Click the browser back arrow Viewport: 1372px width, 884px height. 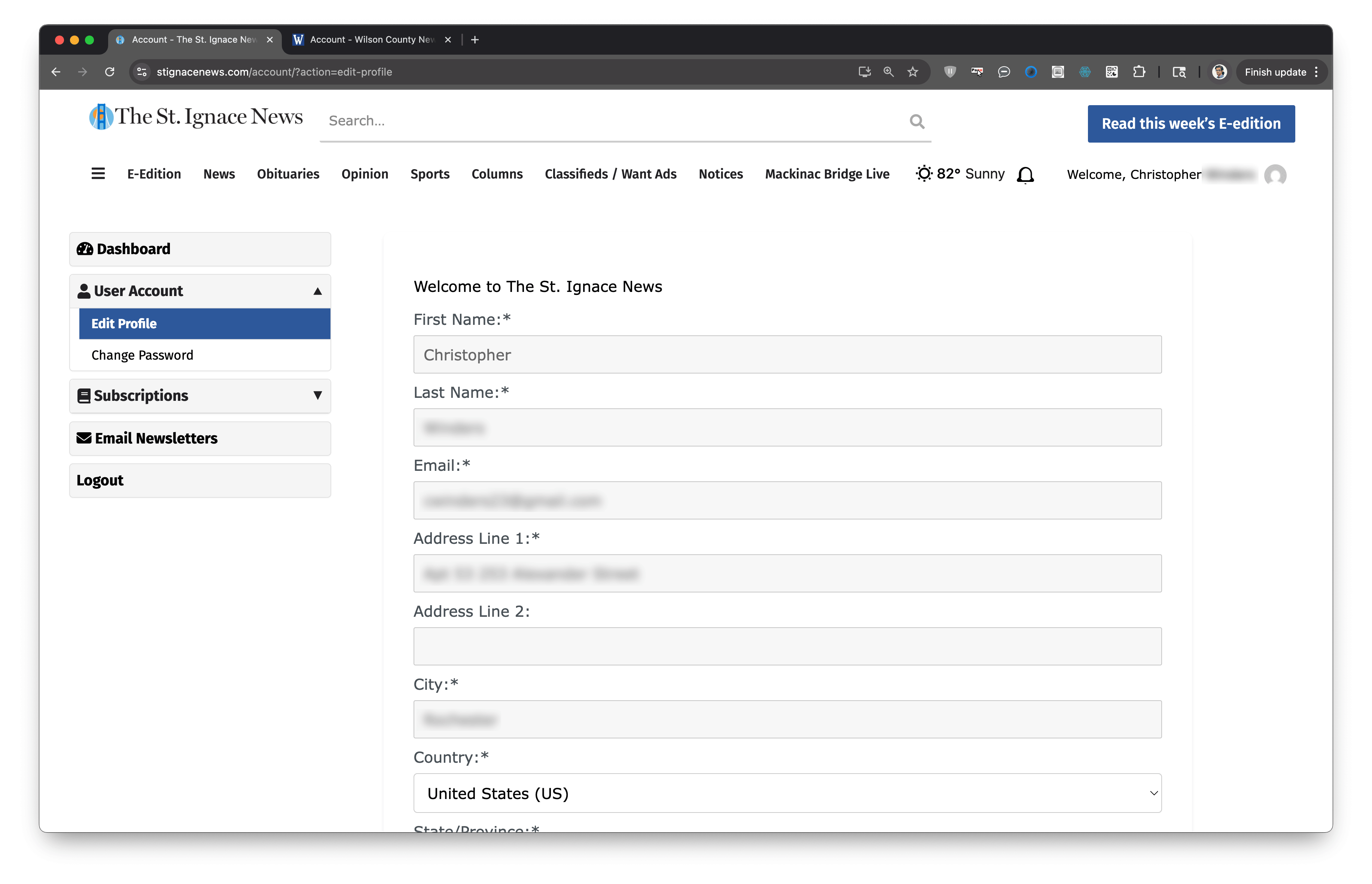(x=56, y=72)
